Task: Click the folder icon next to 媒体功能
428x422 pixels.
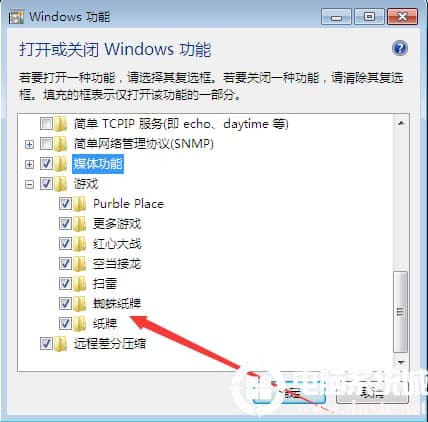Action: click(x=60, y=164)
